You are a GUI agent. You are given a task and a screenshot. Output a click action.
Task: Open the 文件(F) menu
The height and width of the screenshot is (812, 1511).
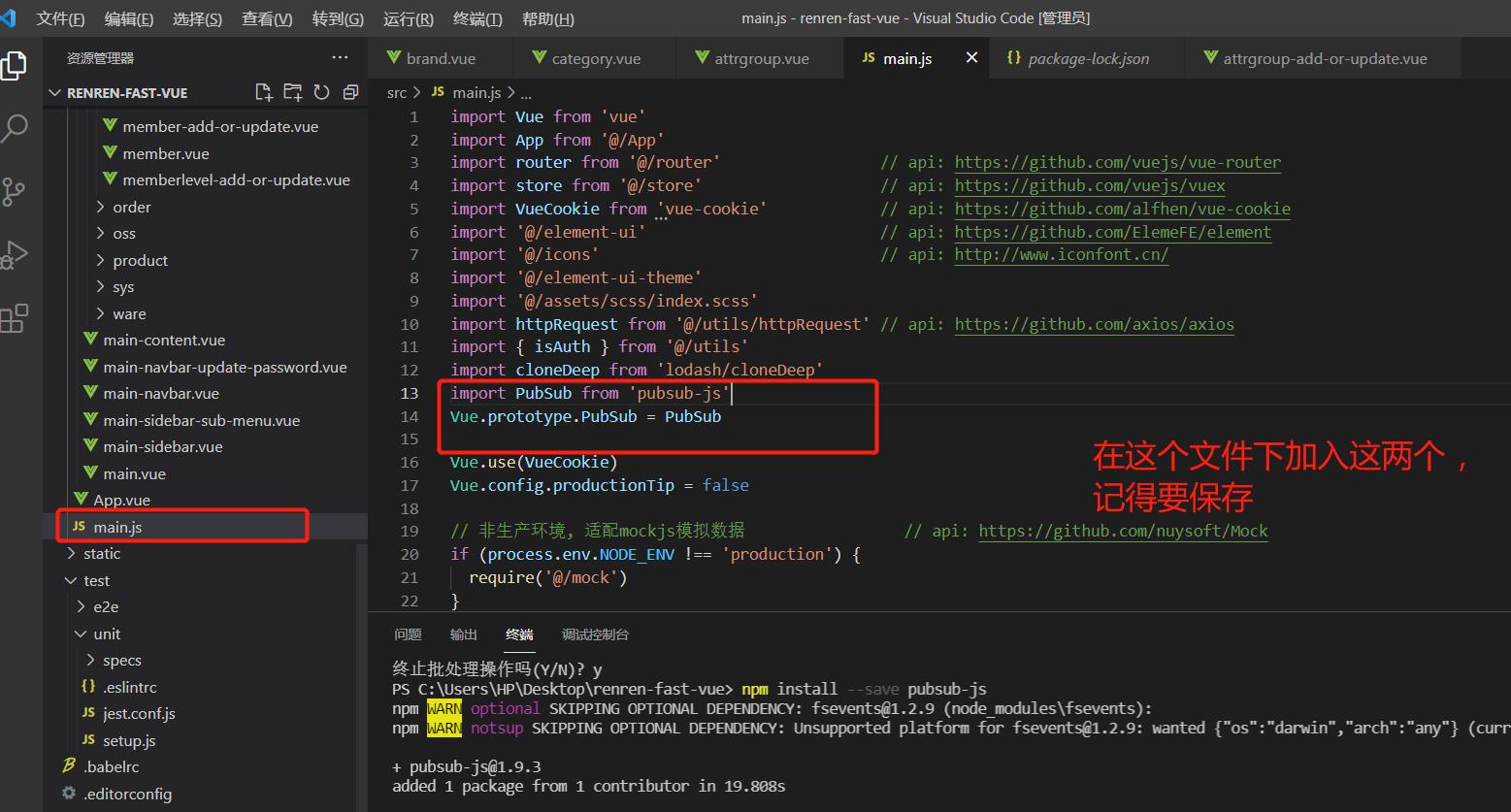[60, 18]
